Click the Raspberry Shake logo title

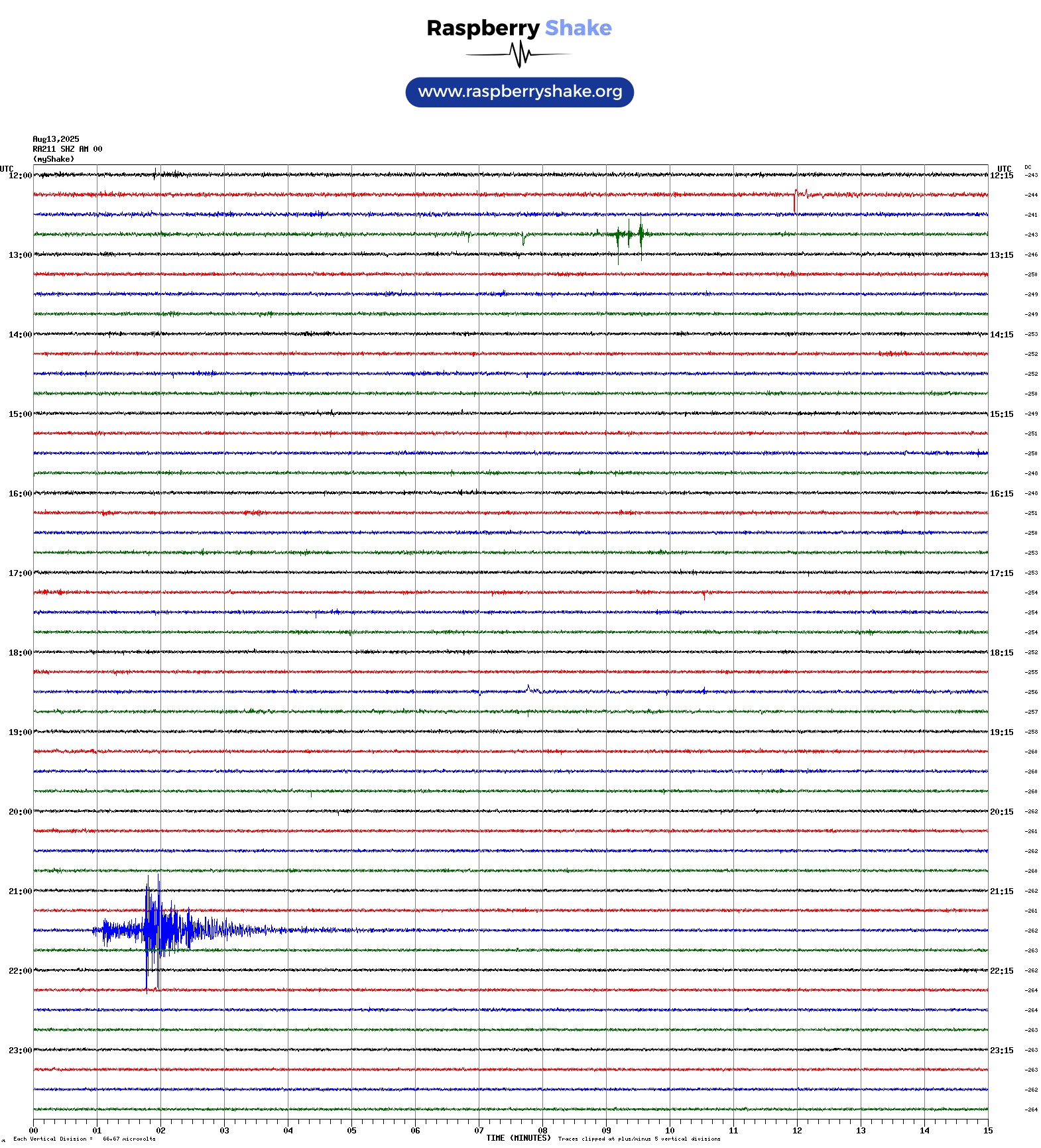pyautogui.click(x=519, y=28)
